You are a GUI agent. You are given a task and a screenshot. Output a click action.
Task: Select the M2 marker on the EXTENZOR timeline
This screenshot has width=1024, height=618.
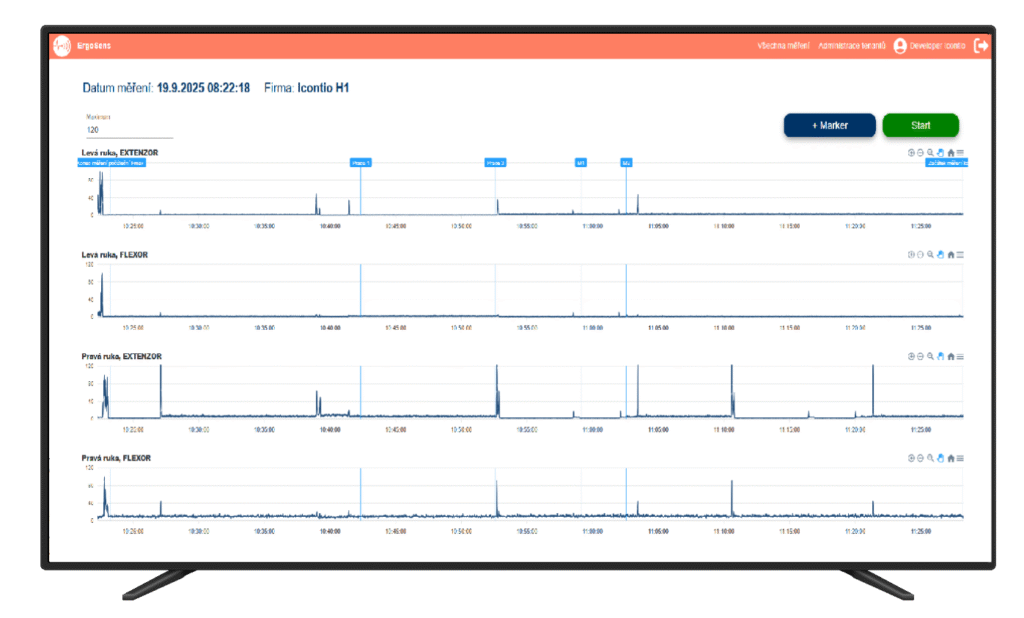tap(626, 162)
